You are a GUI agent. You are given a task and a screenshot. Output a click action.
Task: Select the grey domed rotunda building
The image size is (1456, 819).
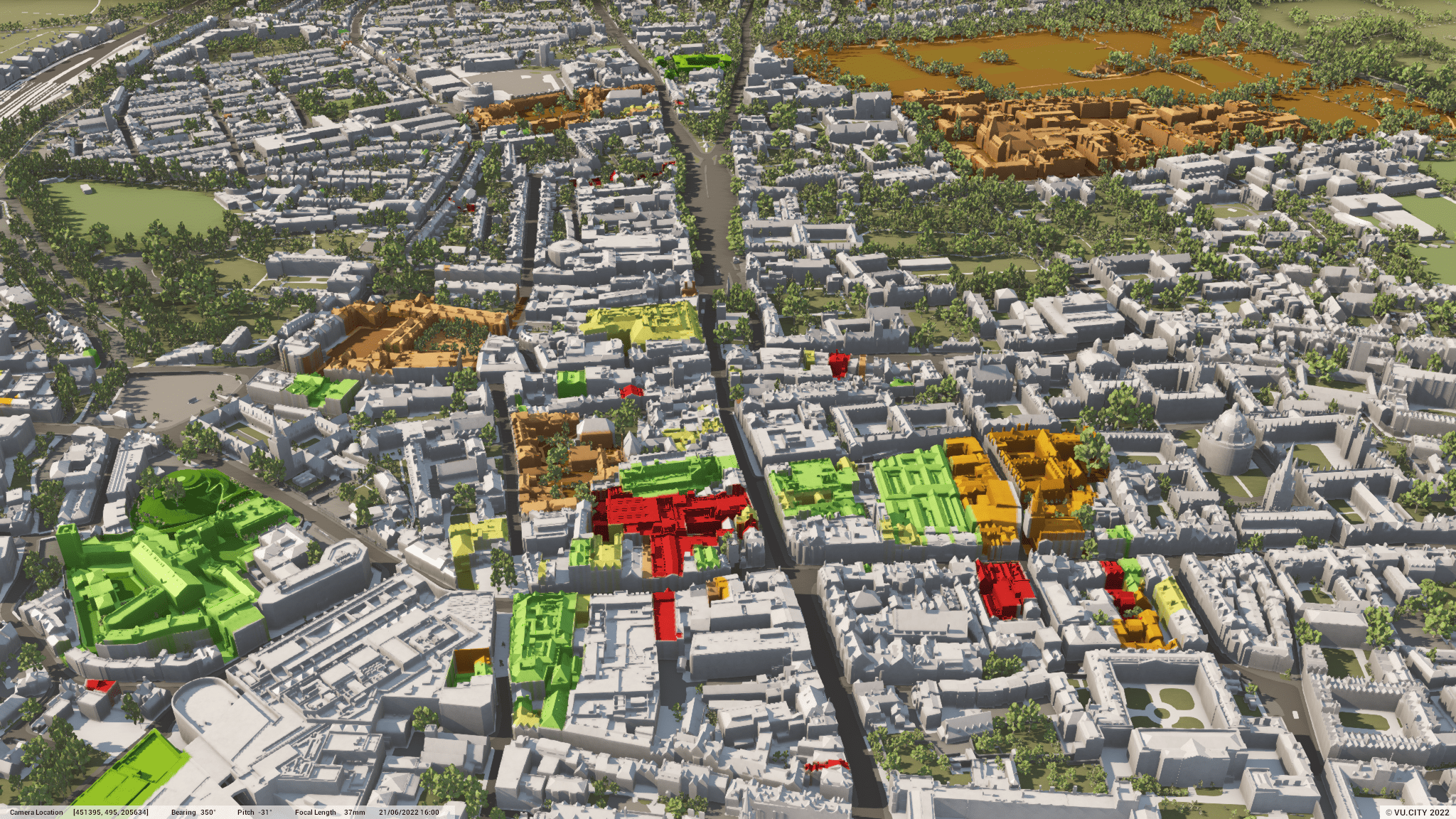1228,441
